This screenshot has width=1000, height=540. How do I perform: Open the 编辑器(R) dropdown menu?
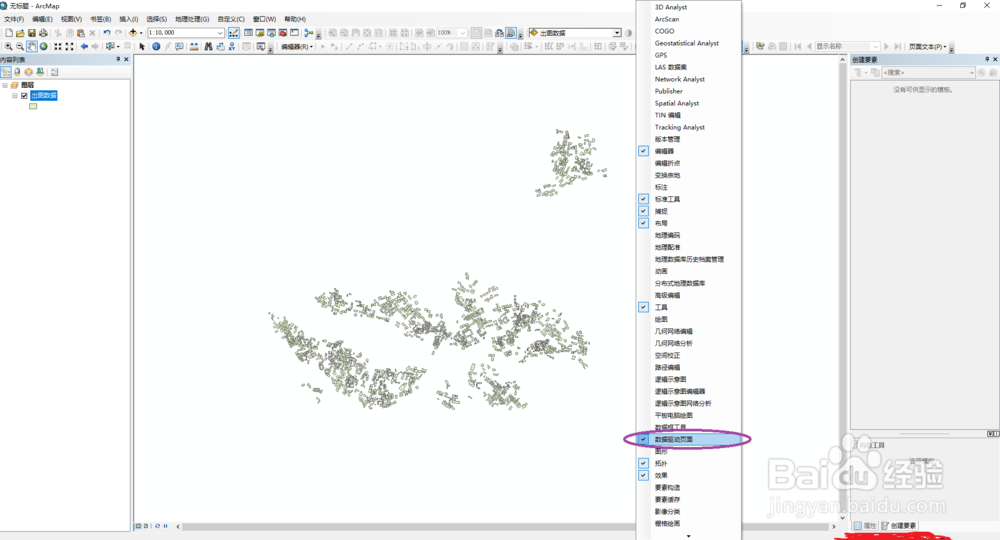[x=297, y=47]
